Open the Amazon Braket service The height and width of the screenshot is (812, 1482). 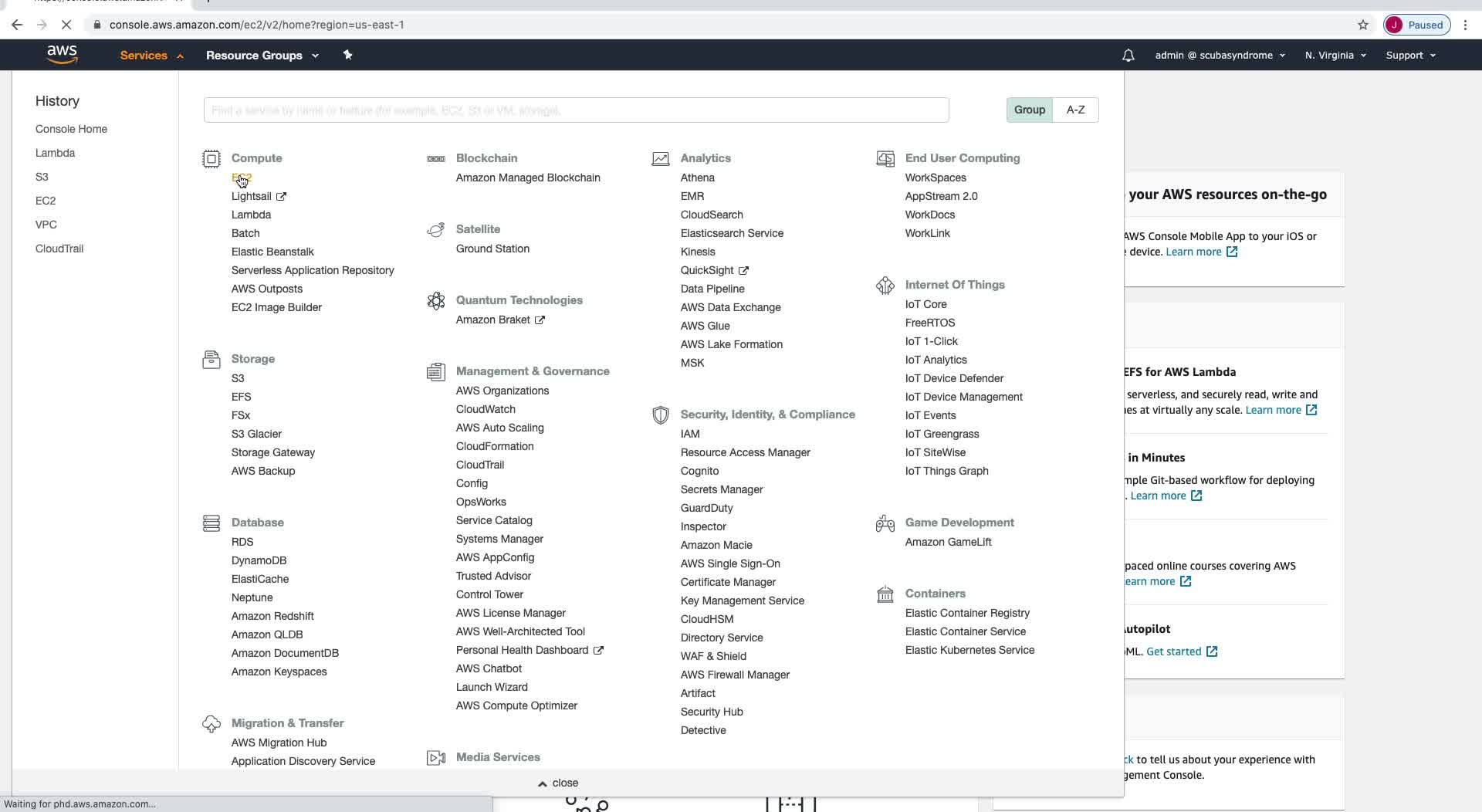pos(493,320)
